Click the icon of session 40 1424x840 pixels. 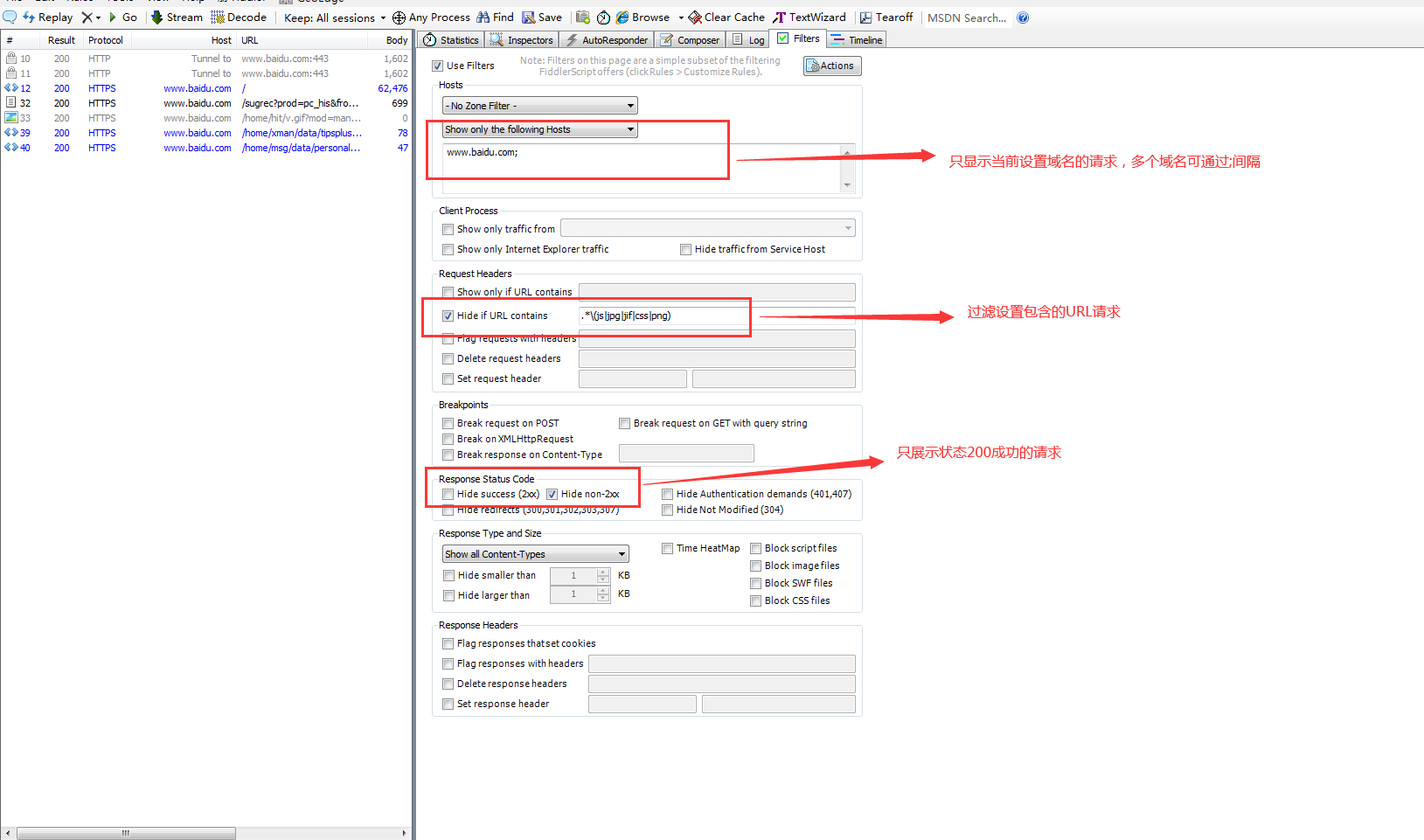click(x=11, y=148)
